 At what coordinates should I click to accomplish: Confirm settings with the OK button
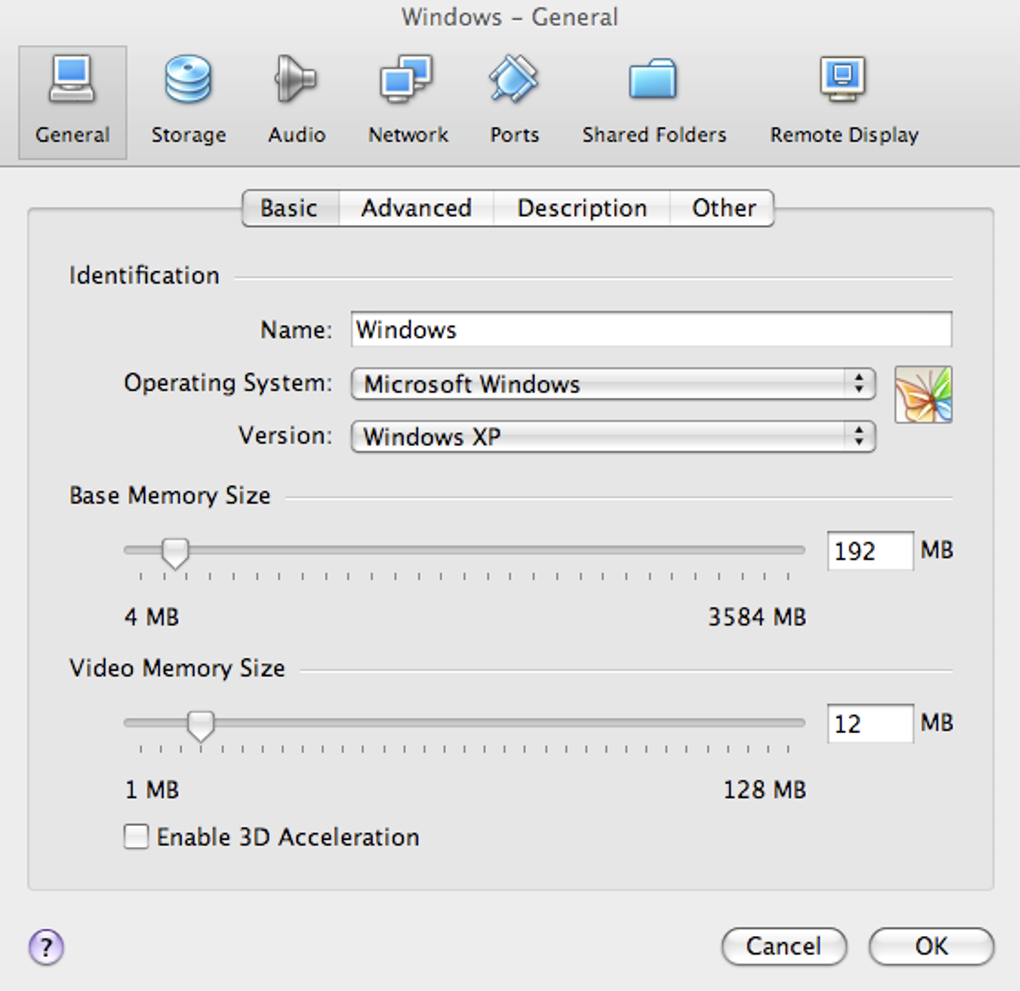(931, 946)
